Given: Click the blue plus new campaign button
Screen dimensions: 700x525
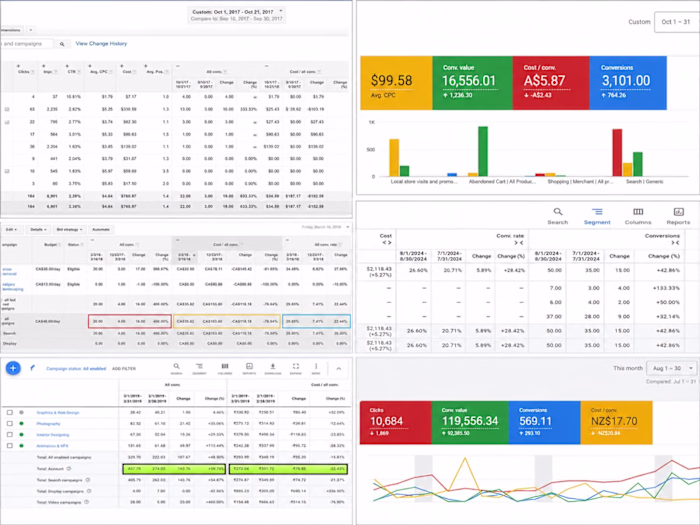Looking at the screenshot, I should 13,368.
